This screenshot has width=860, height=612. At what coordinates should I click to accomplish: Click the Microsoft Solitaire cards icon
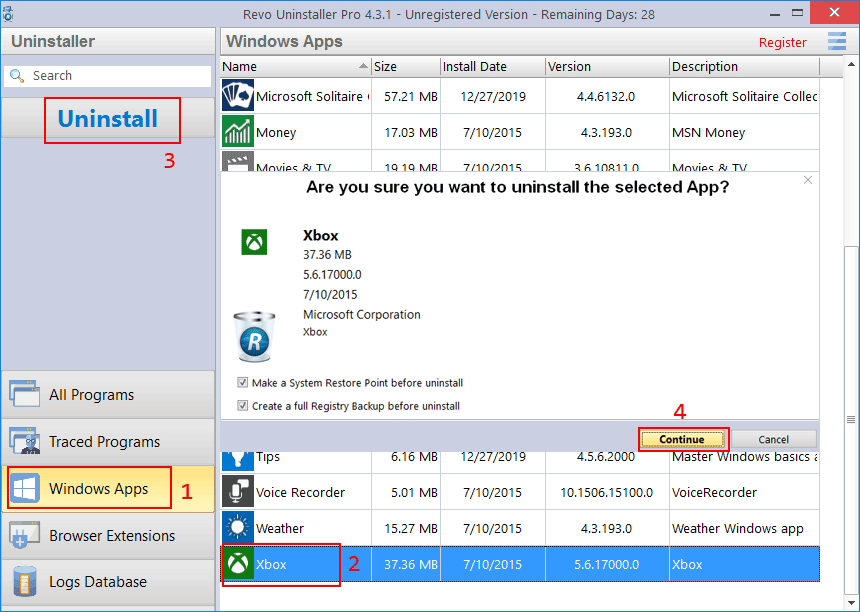pyautogui.click(x=237, y=95)
